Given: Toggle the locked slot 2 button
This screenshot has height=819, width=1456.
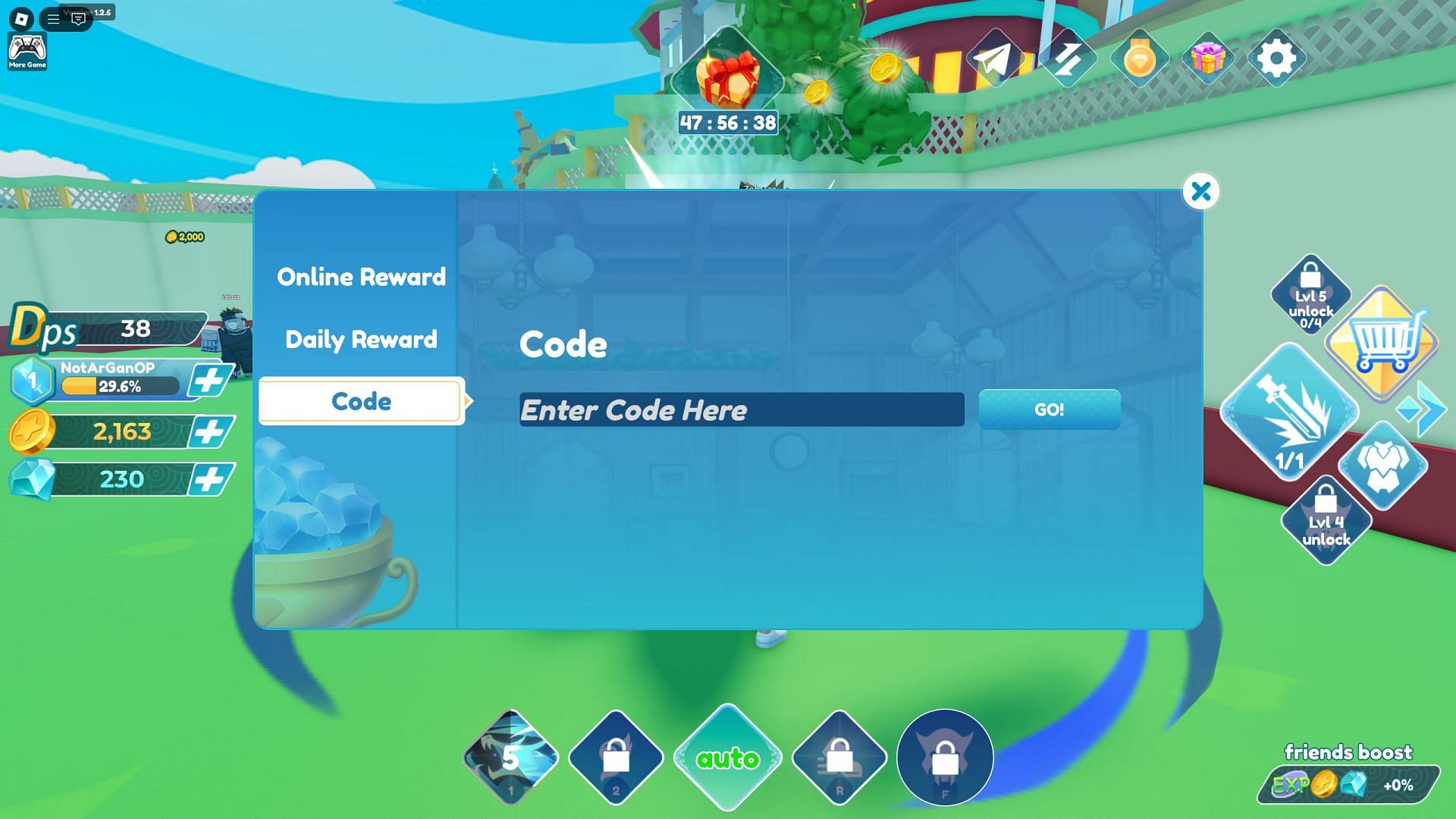Looking at the screenshot, I should 616,757.
